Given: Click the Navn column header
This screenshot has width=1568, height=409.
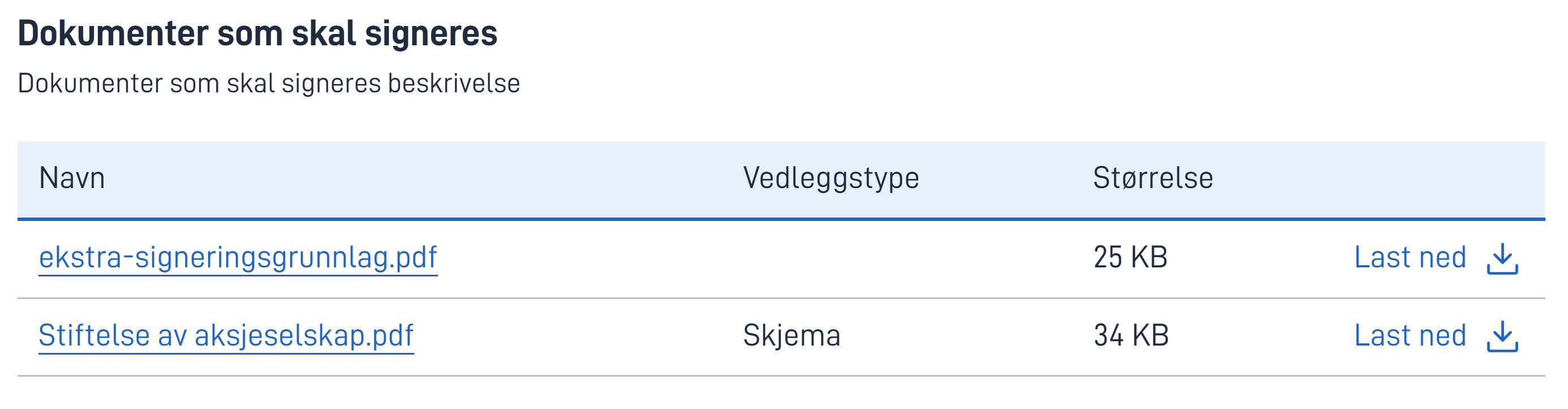Looking at the screenshot, I should [72, 178].
